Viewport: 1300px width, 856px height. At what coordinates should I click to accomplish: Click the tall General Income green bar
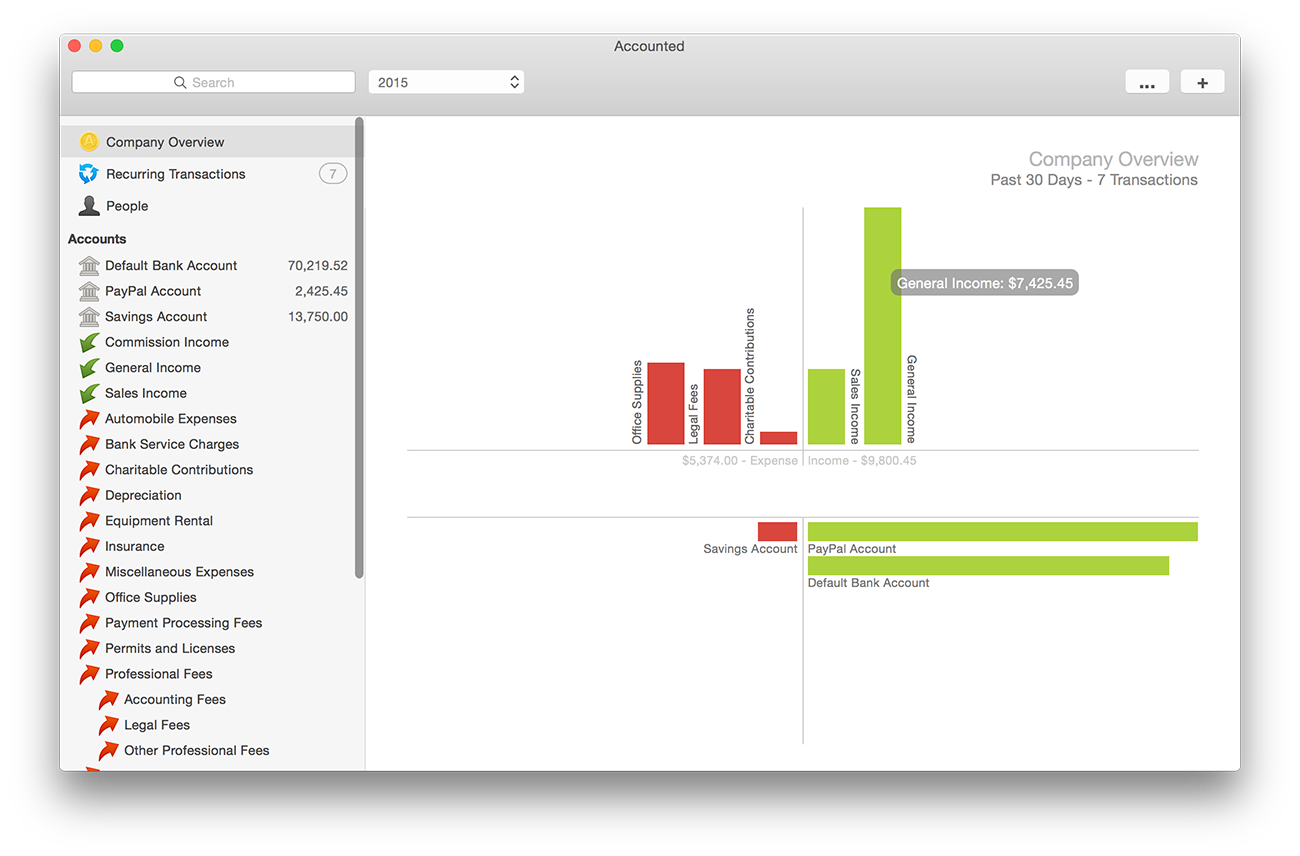click(883, 326)
